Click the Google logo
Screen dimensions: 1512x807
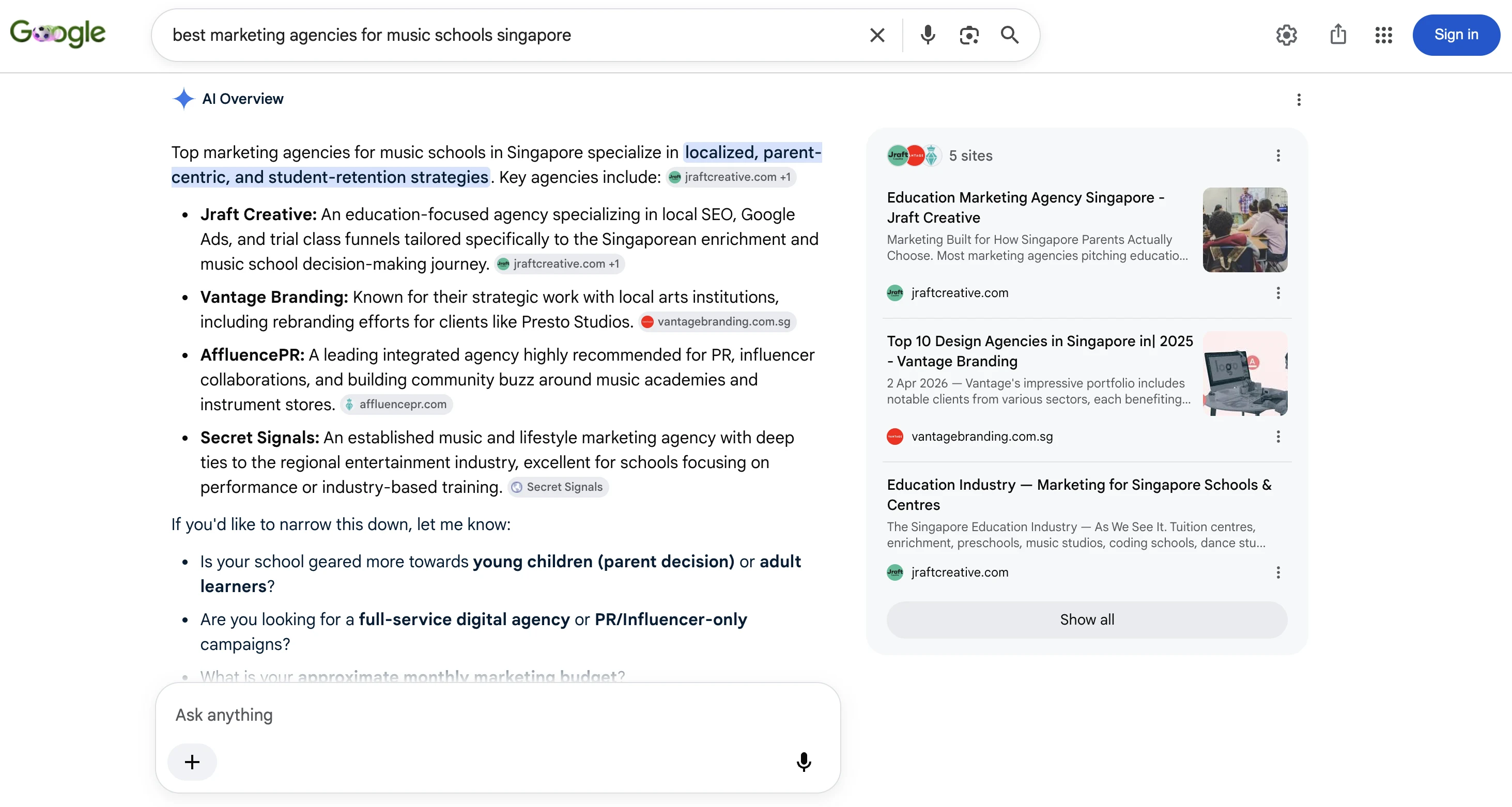point(57,34)
